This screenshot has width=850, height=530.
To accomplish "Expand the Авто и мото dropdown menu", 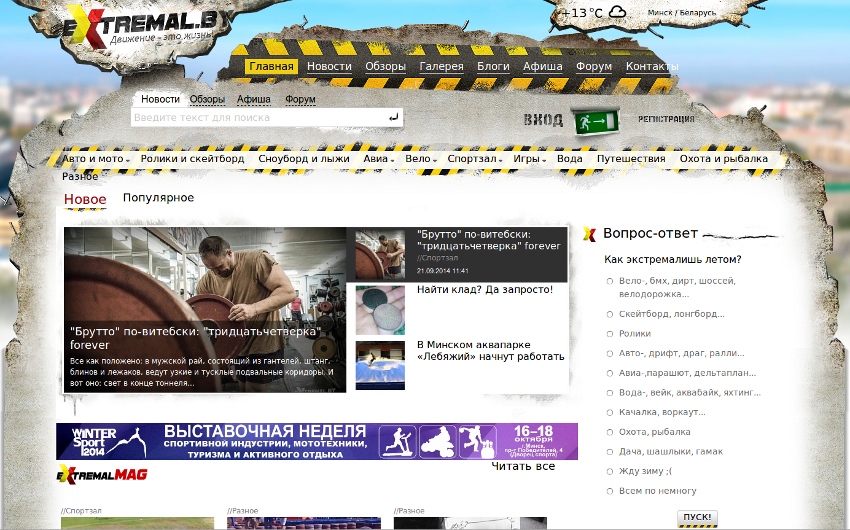I will pyautogui.click(x=97, y=159).
